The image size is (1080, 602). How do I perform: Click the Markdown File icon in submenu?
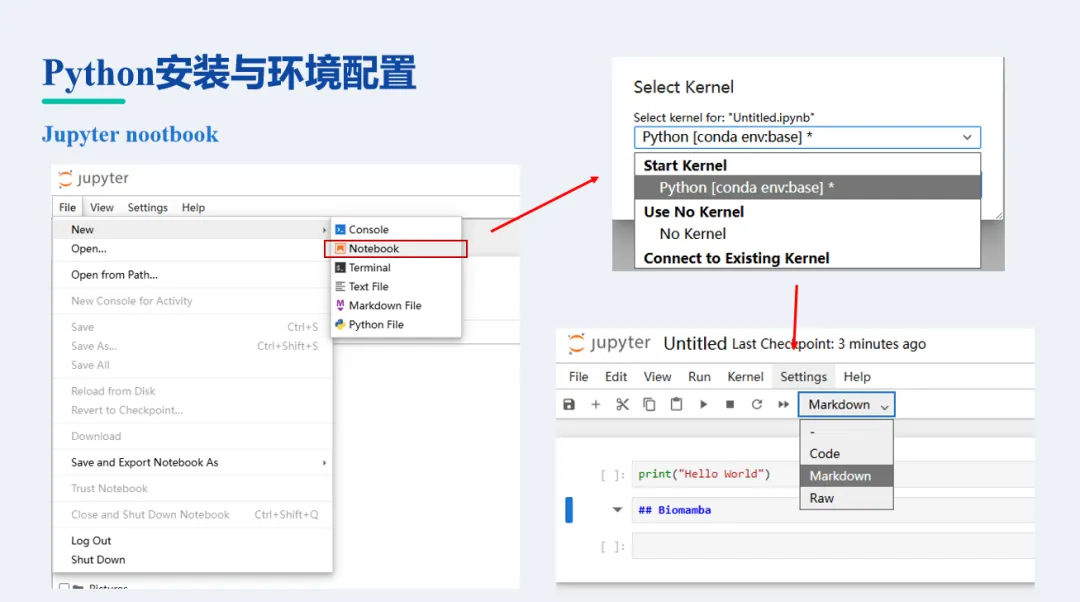click(x=340, y=305)
